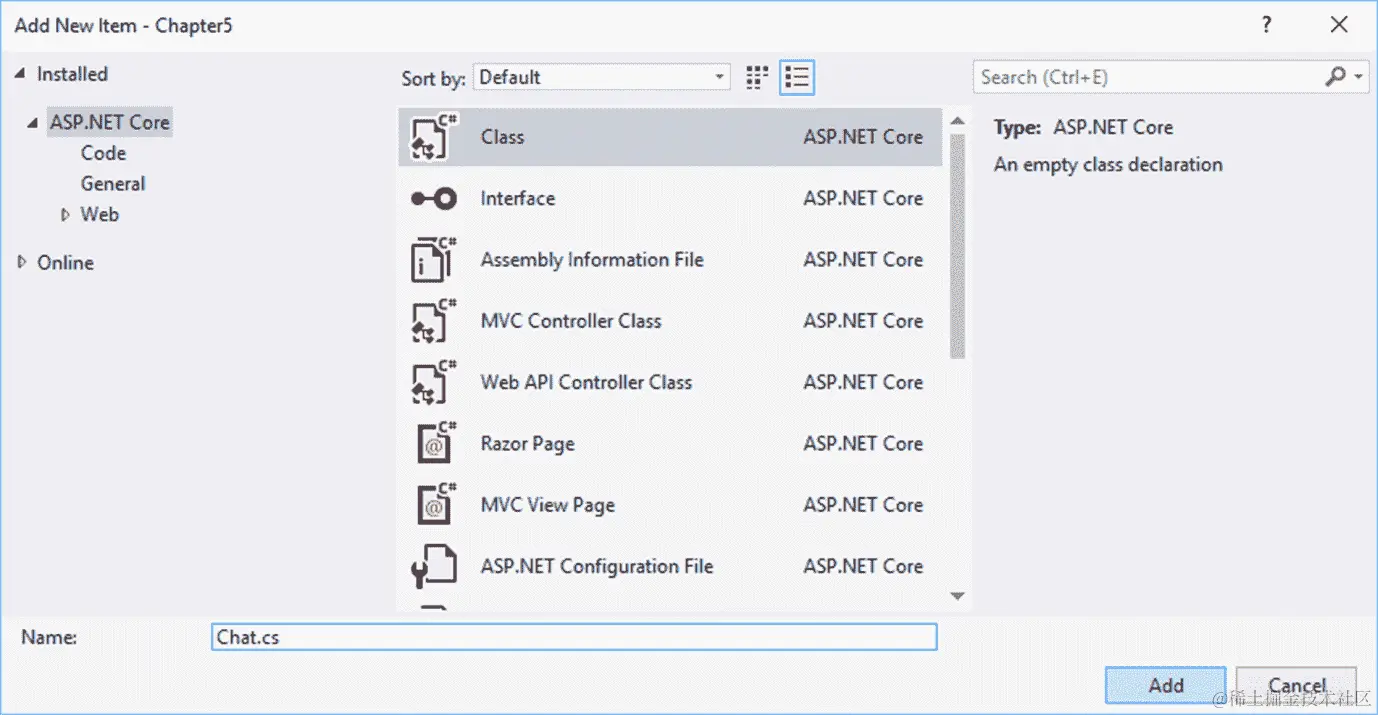Open the dialog help question mark
This screenshot has width=1378, height=715.
tap(1267, 25)
